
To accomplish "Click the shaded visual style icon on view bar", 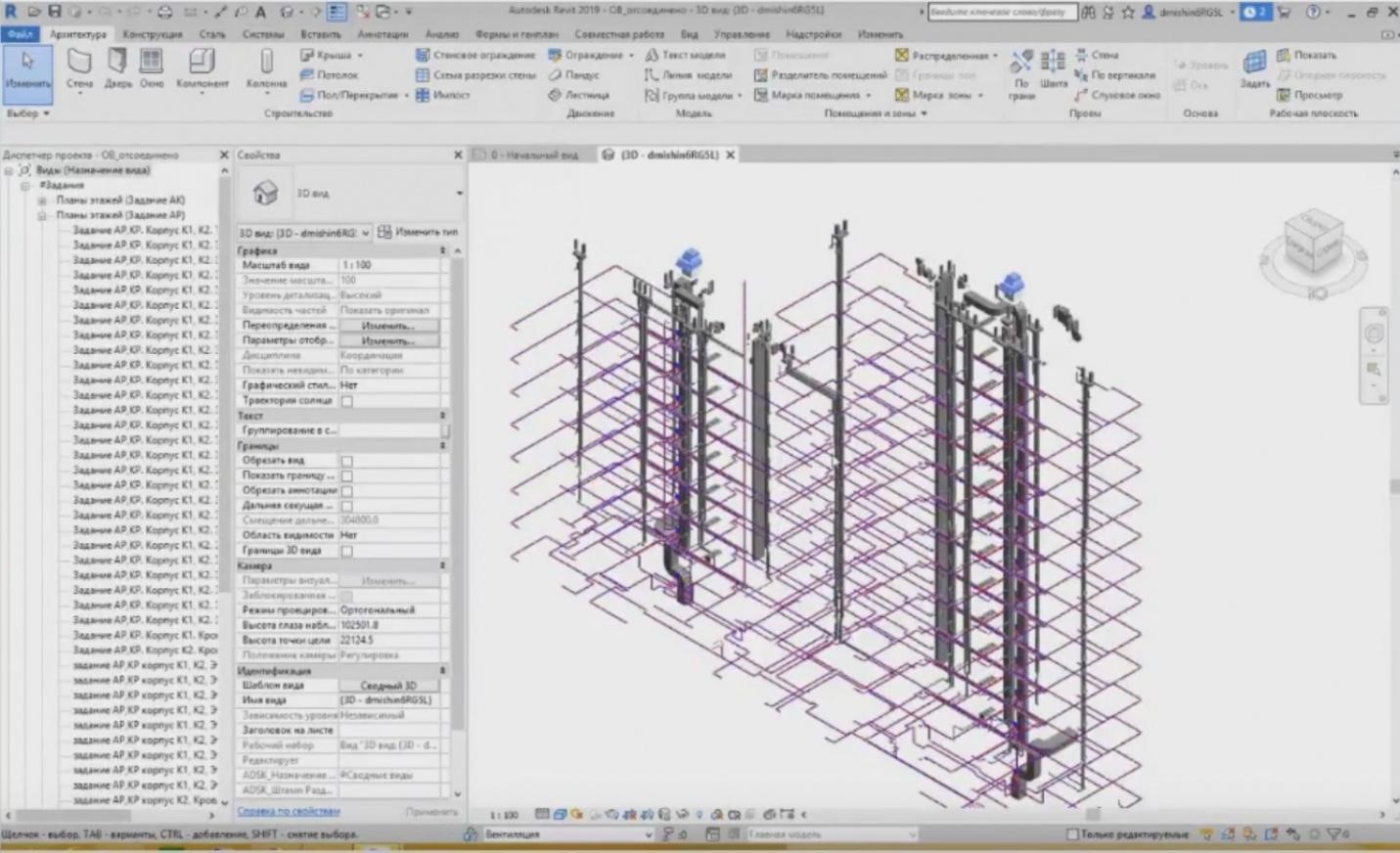I will click(561, 813).
